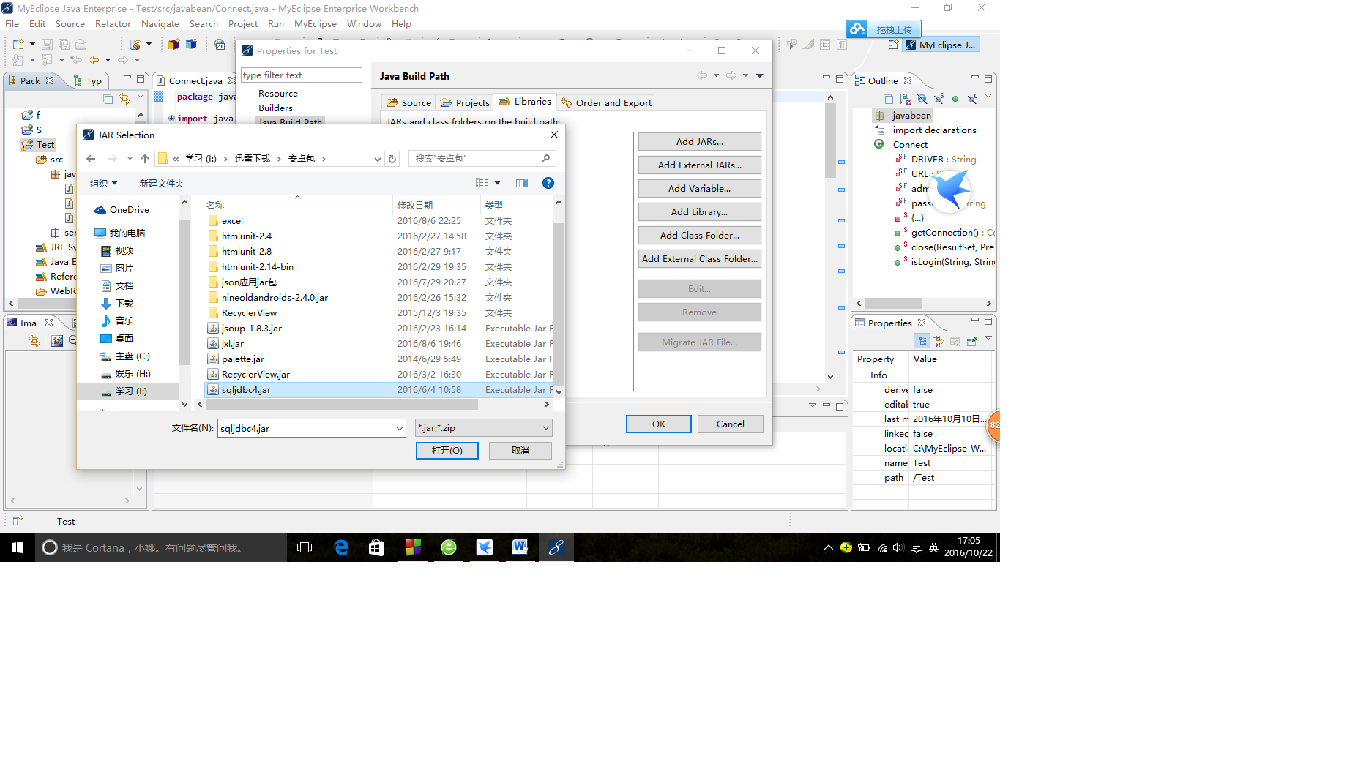This screenshot has width=1366, height=768.
Task: Select jxl.jar file
Action: coord(378,343)
